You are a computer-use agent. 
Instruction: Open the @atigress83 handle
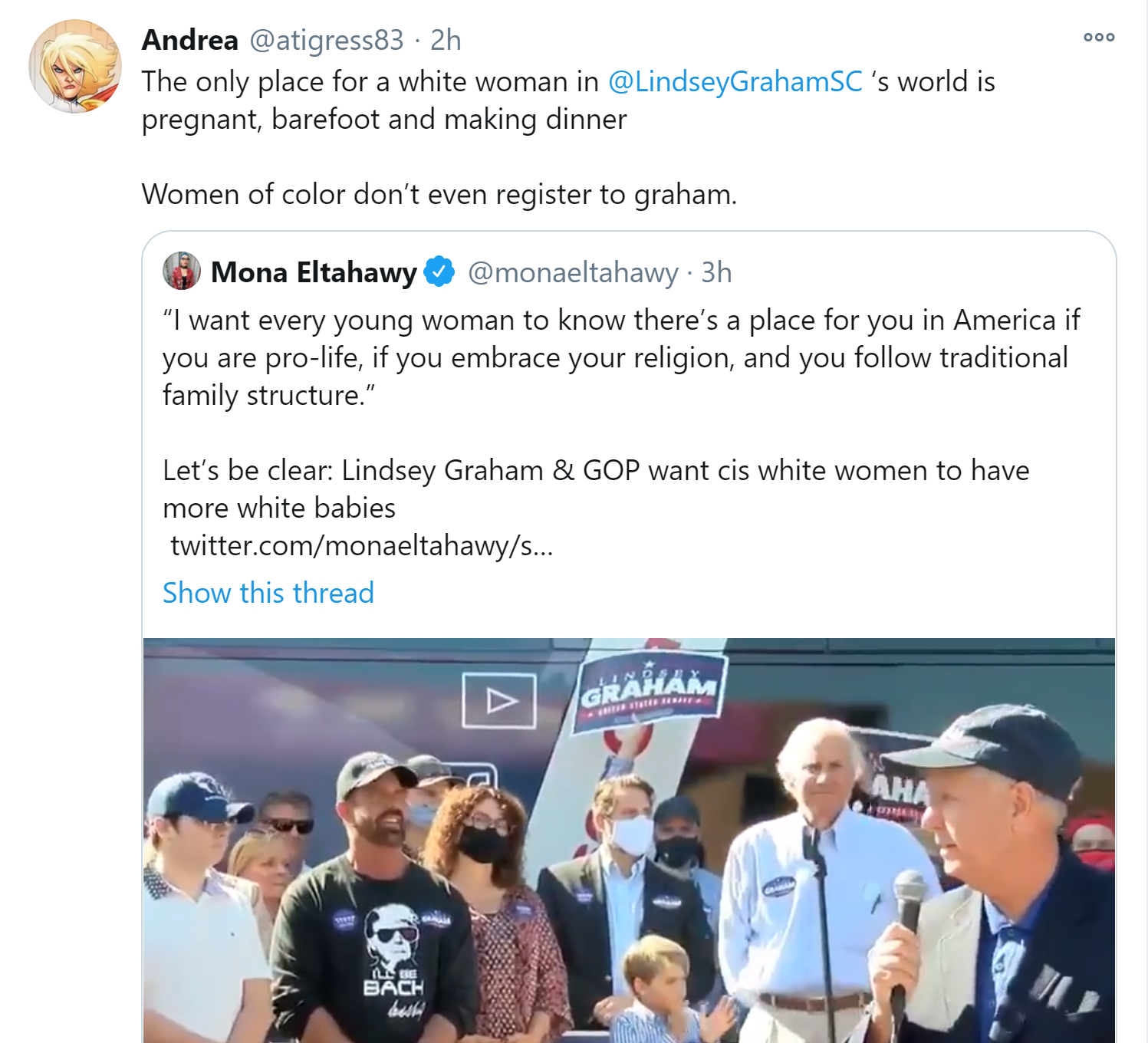tap(327, 40)
